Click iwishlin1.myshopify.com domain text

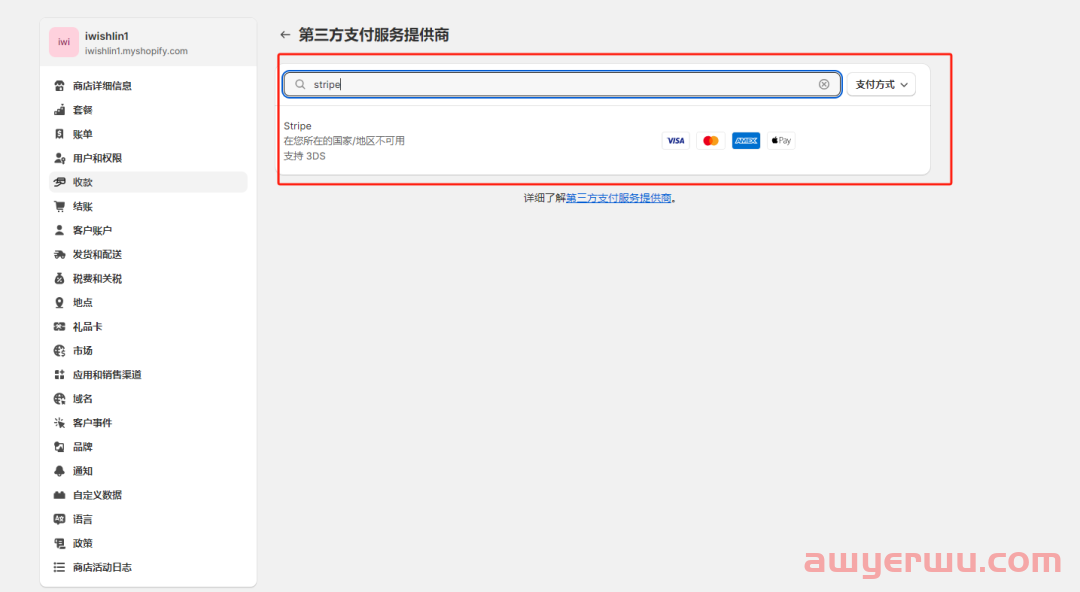(136, 51)
